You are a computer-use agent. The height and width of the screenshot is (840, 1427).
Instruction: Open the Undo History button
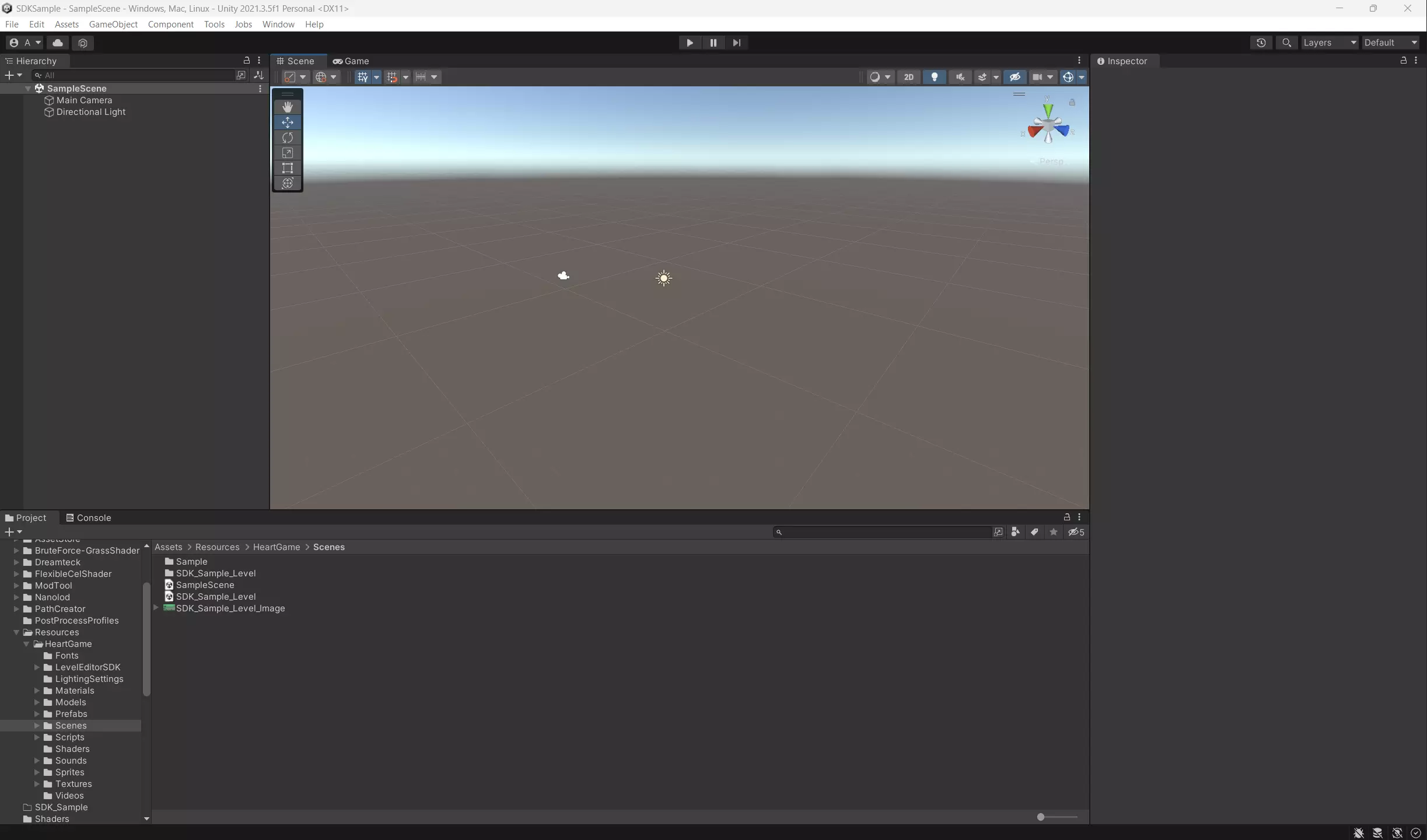1261,43
